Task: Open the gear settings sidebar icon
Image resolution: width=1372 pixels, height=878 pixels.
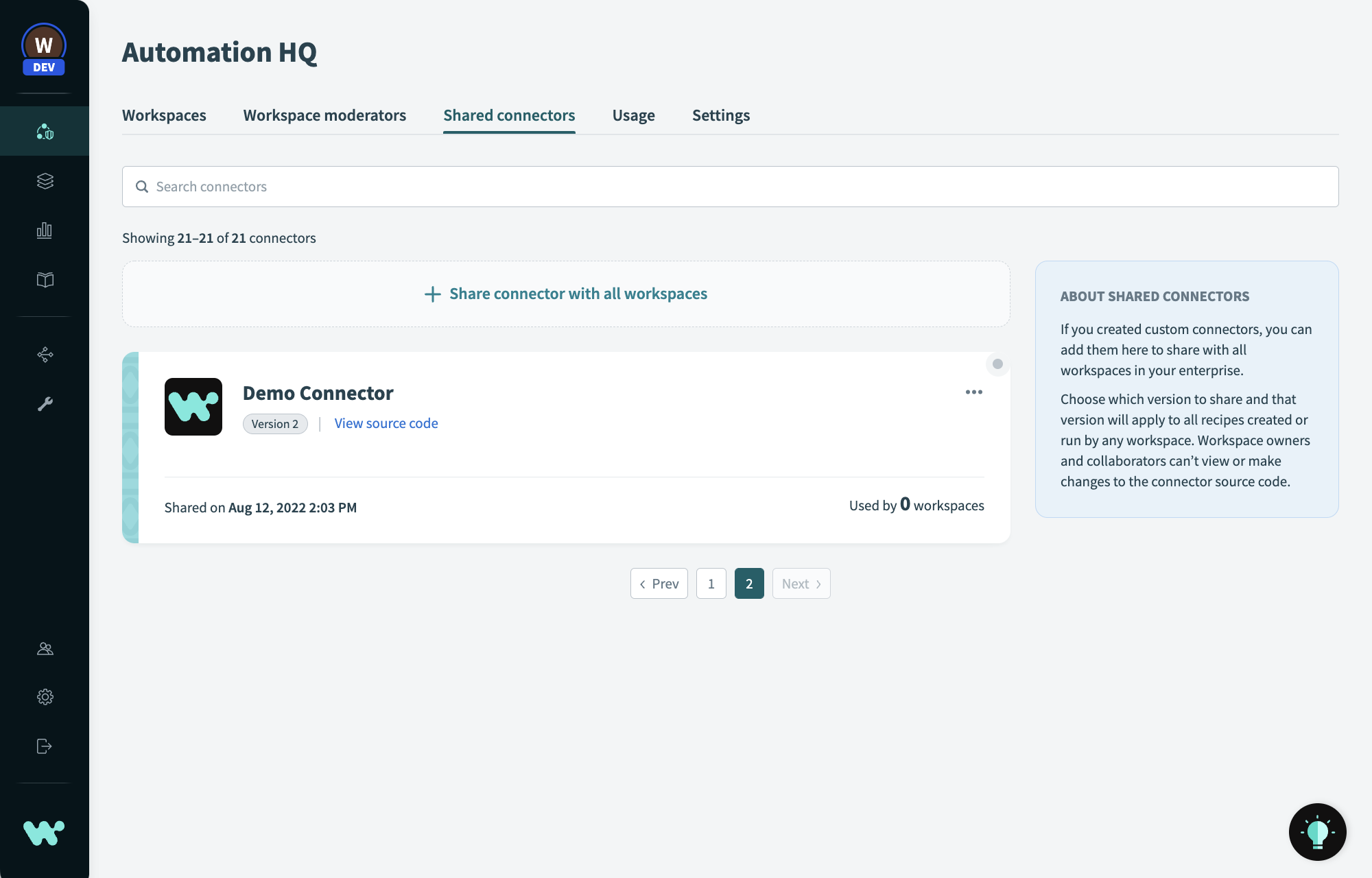Action: (45, 697)
